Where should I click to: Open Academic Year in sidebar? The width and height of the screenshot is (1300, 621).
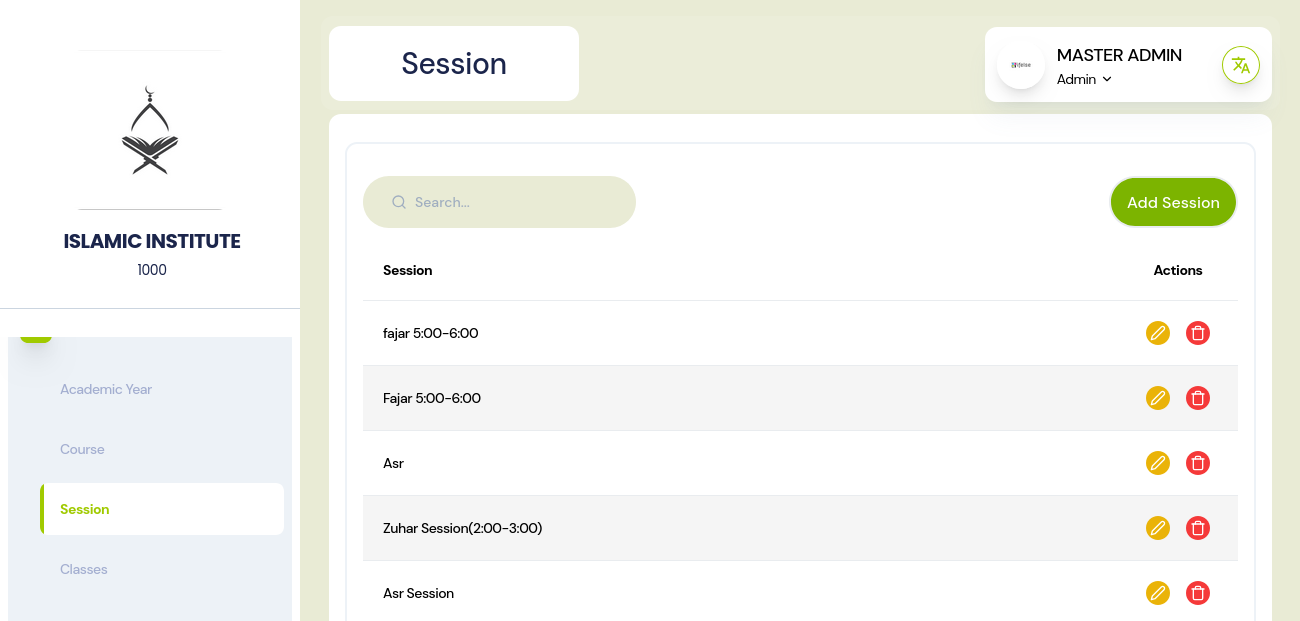point(106,389)
